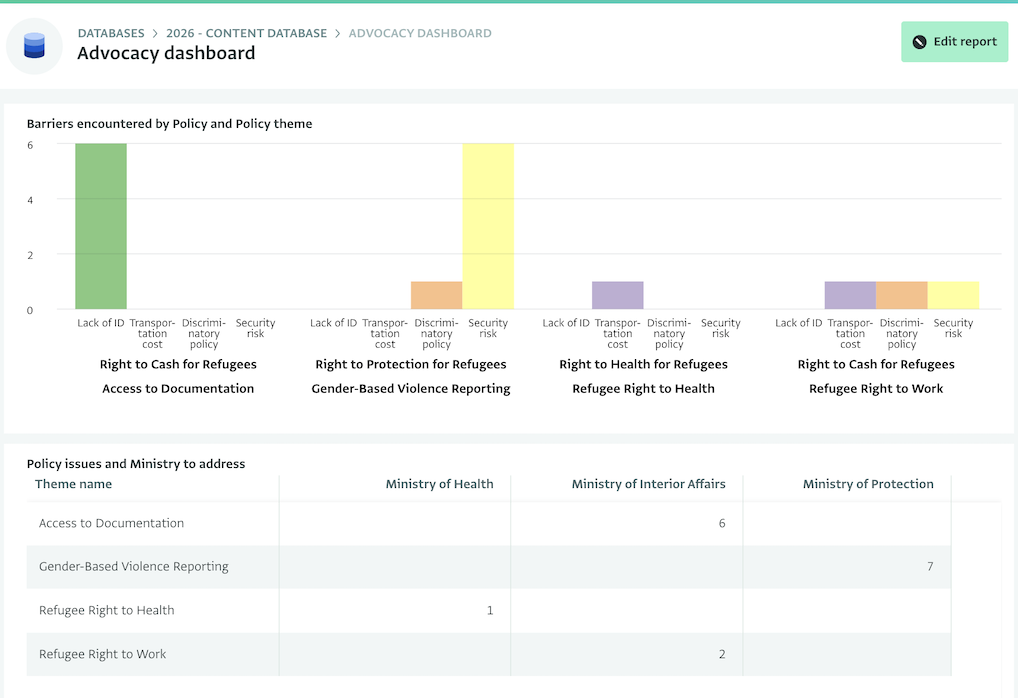
Task: Select the orange Discriminatory policy bar
Action: pos(436,295)
